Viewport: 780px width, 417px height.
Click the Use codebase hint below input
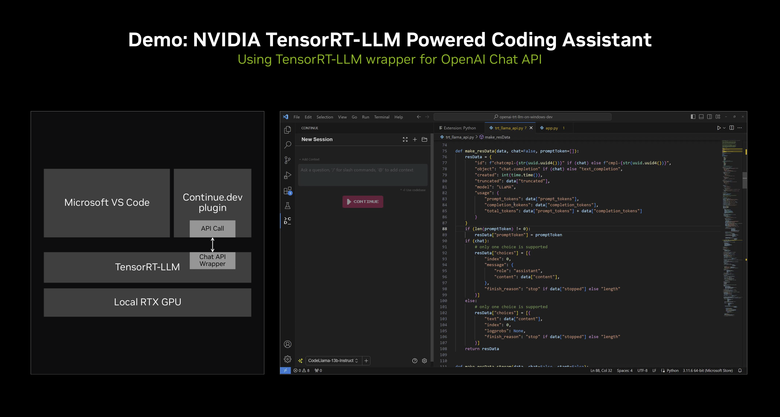pyautogui.click(x=413, y=190)
